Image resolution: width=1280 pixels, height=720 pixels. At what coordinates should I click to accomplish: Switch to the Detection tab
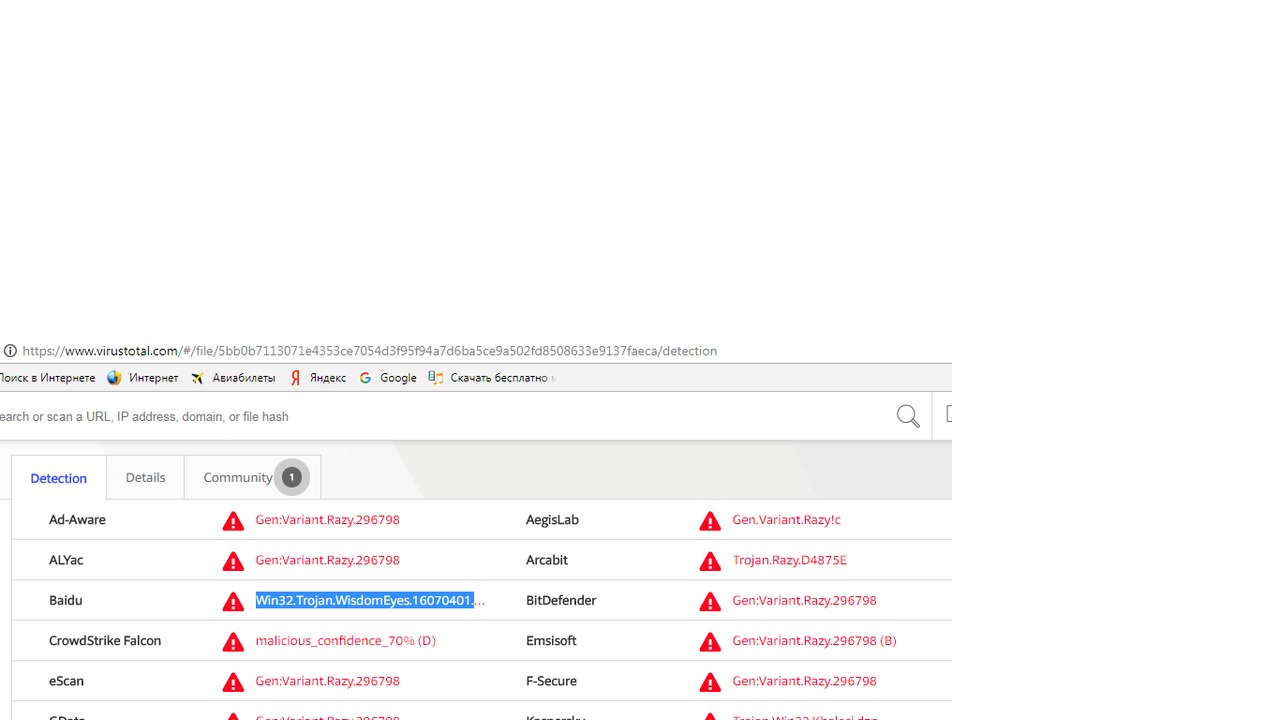pyautogui.click(x=59, y=478)
